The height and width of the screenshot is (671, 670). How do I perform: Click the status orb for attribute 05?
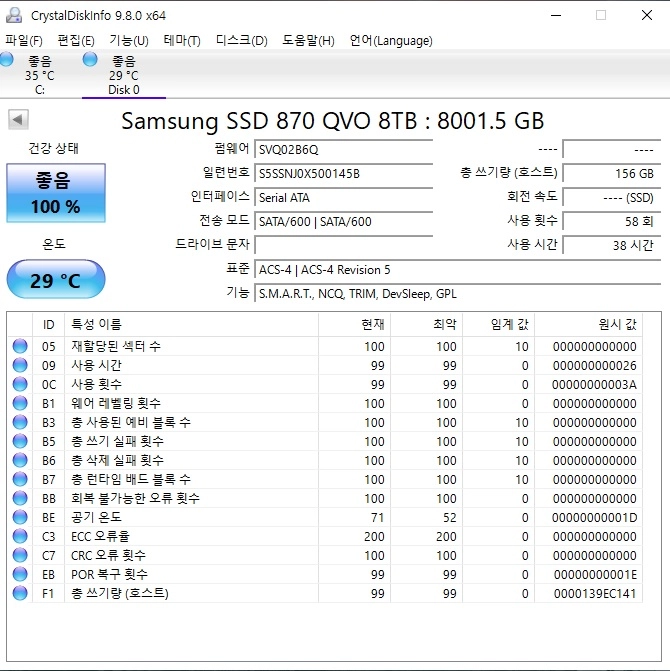click(20, 346)
